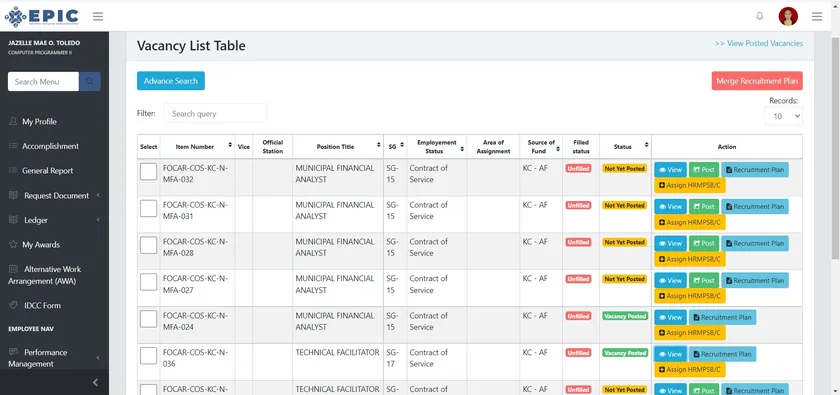View vacancy MFA-028 with eye button

click(670, 243)
